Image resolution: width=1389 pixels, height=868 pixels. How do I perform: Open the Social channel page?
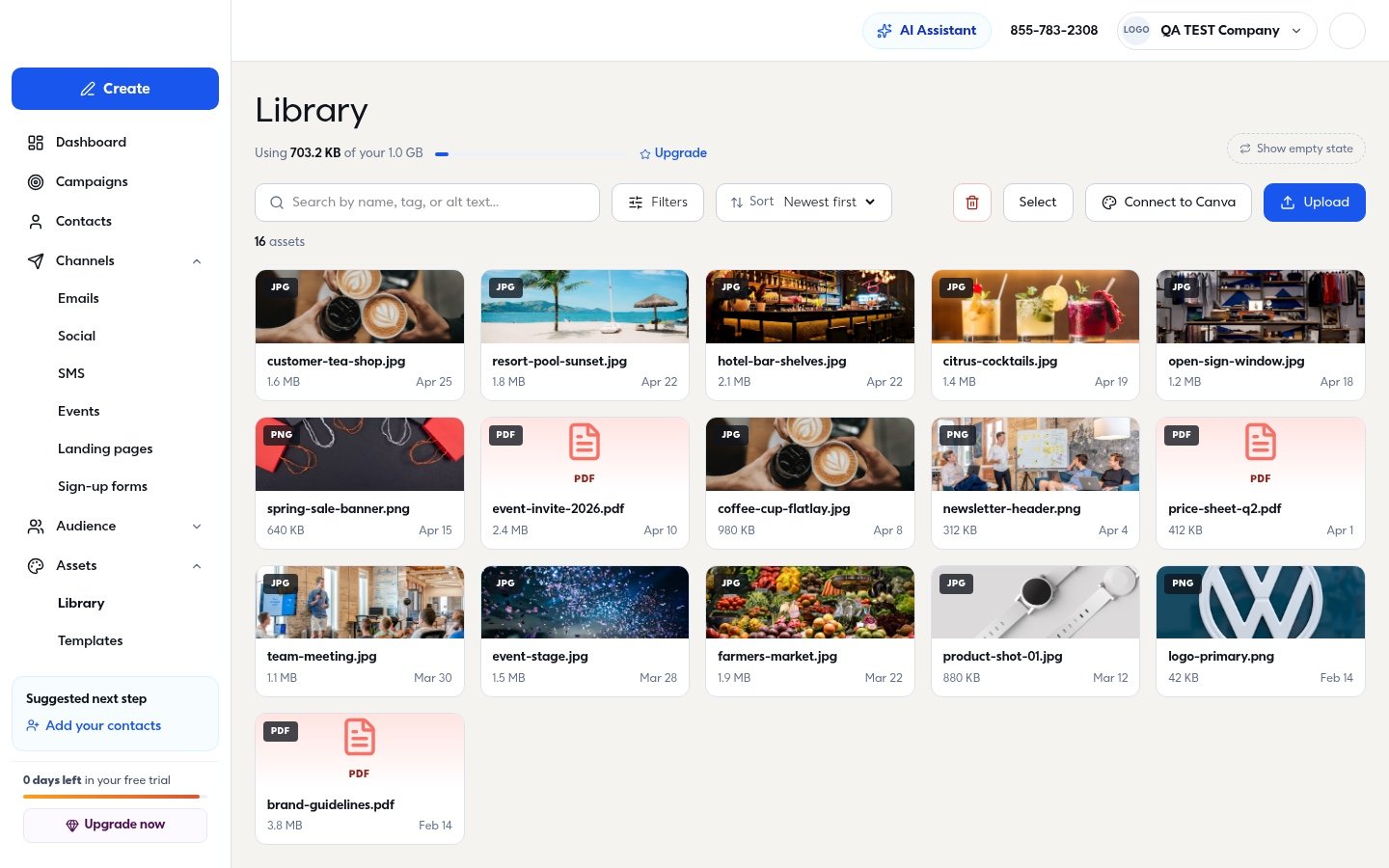(x=76, y=337)
